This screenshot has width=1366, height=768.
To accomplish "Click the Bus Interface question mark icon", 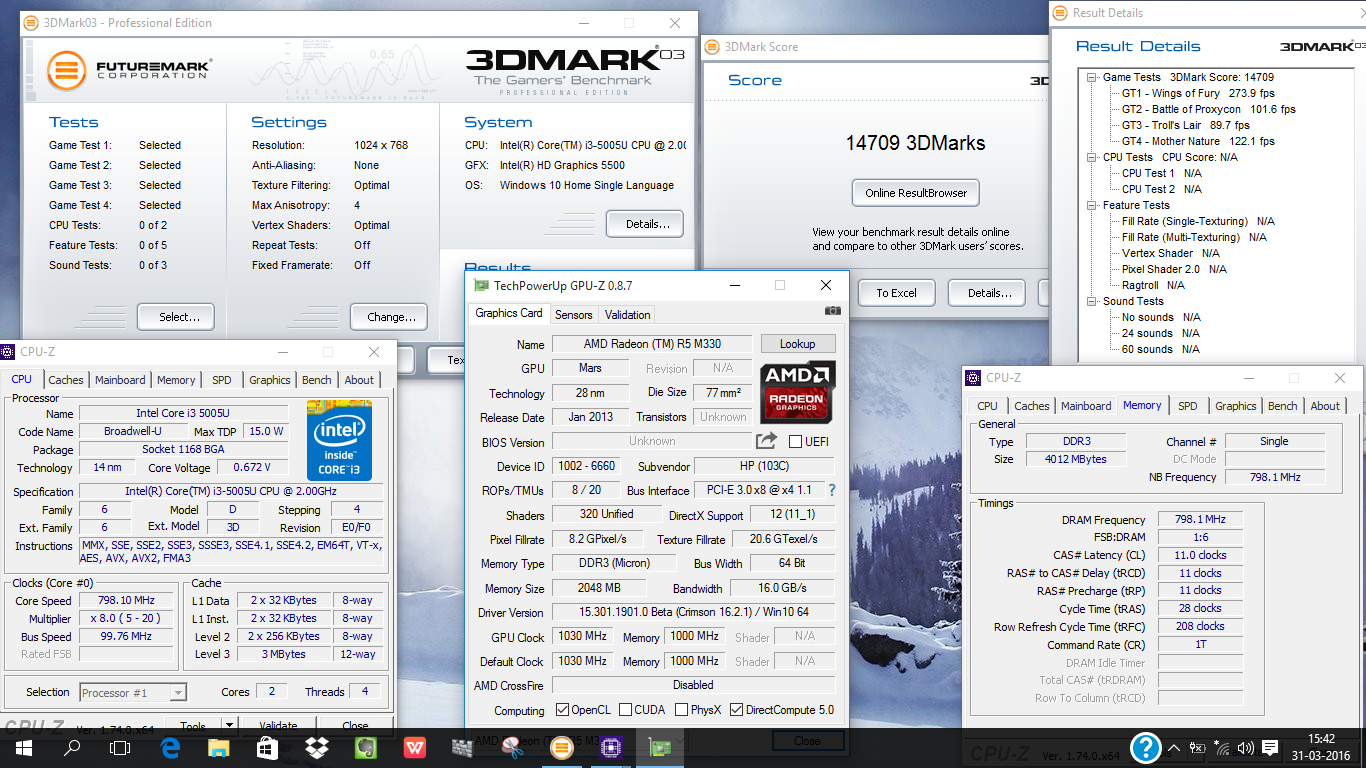I will coord(832,490).
